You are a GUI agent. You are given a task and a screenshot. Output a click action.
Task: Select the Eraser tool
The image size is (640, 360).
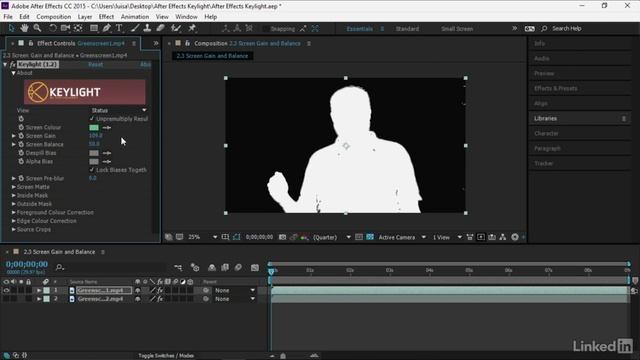click(x=160, y=28)
